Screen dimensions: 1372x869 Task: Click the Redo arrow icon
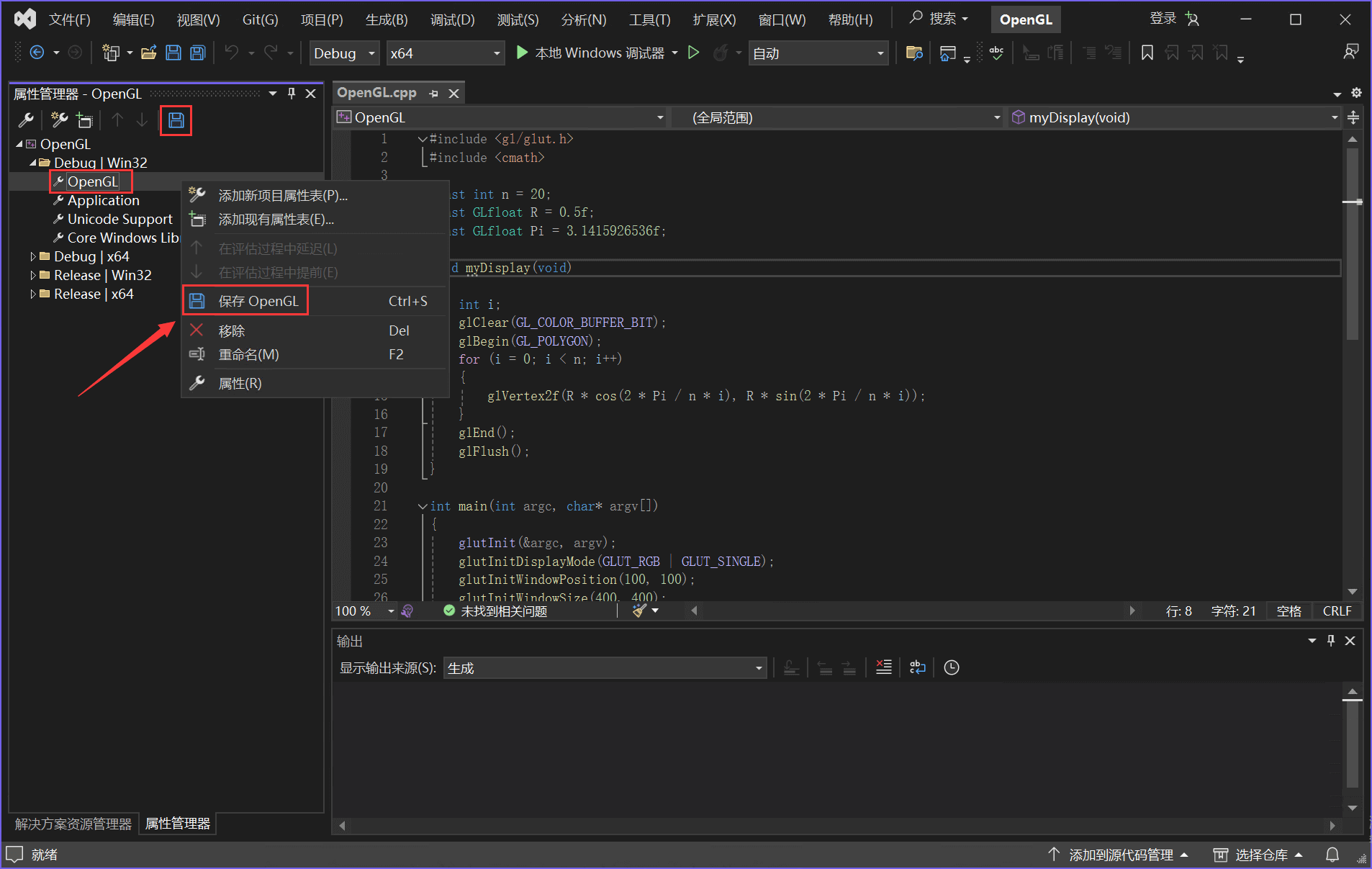click(x=271, y=53)
